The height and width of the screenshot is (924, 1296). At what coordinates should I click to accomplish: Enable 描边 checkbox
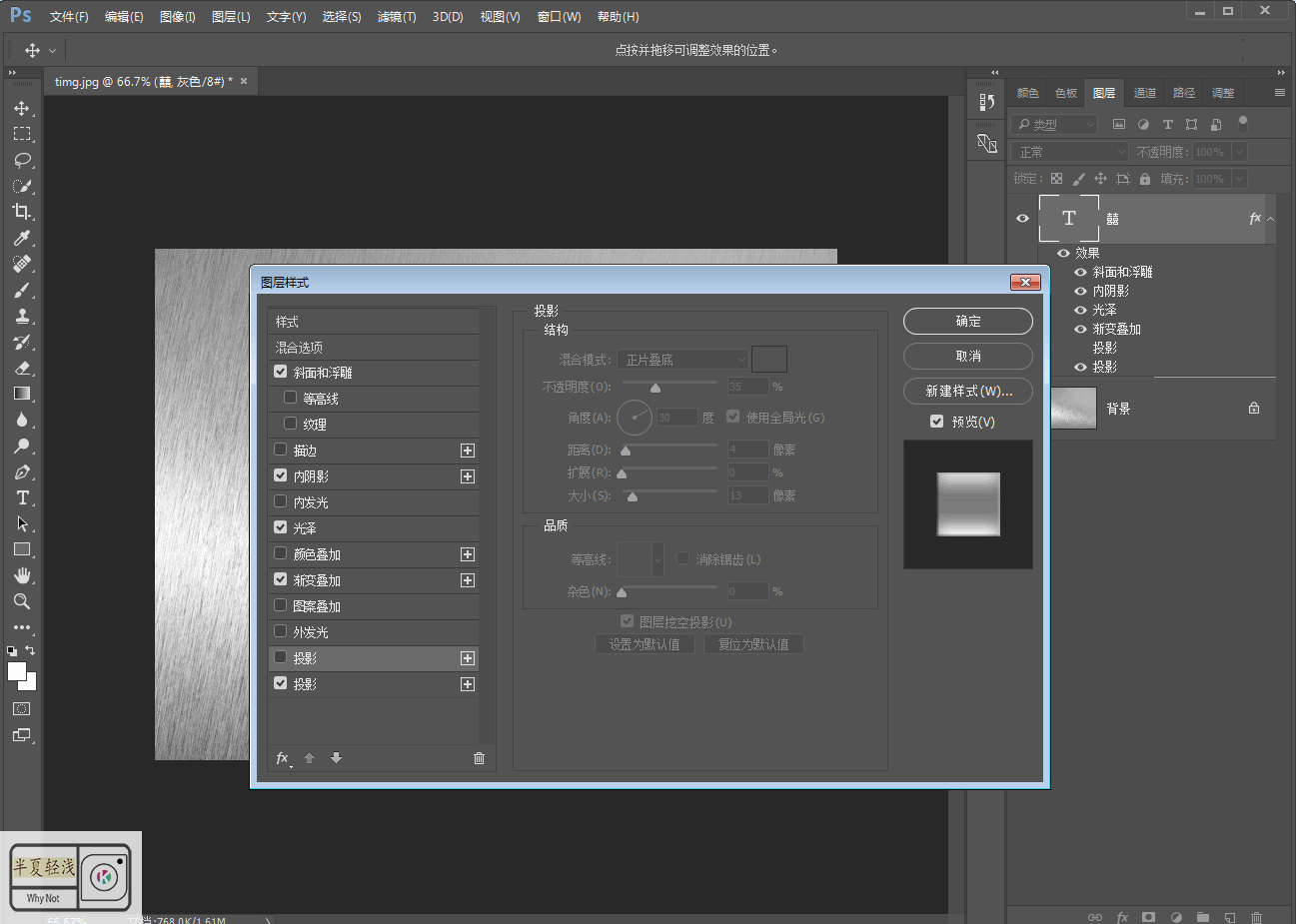pos(281,450)
